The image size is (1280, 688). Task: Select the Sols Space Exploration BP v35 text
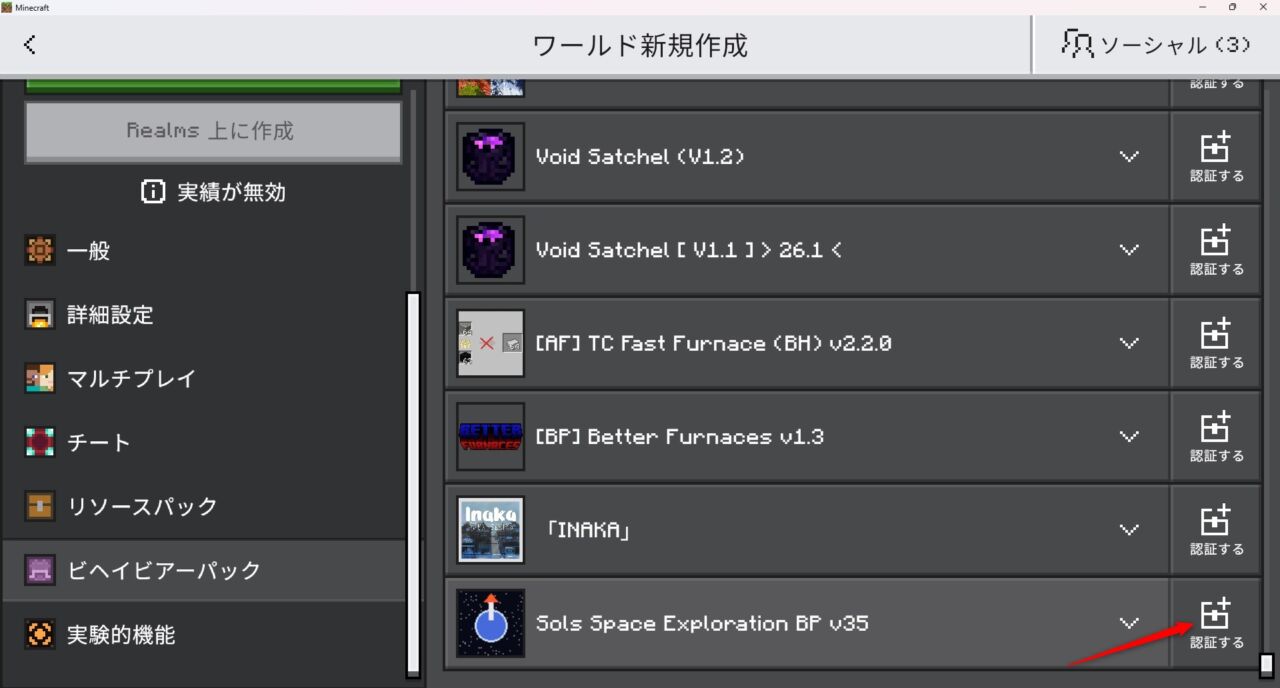click(702, 623)
